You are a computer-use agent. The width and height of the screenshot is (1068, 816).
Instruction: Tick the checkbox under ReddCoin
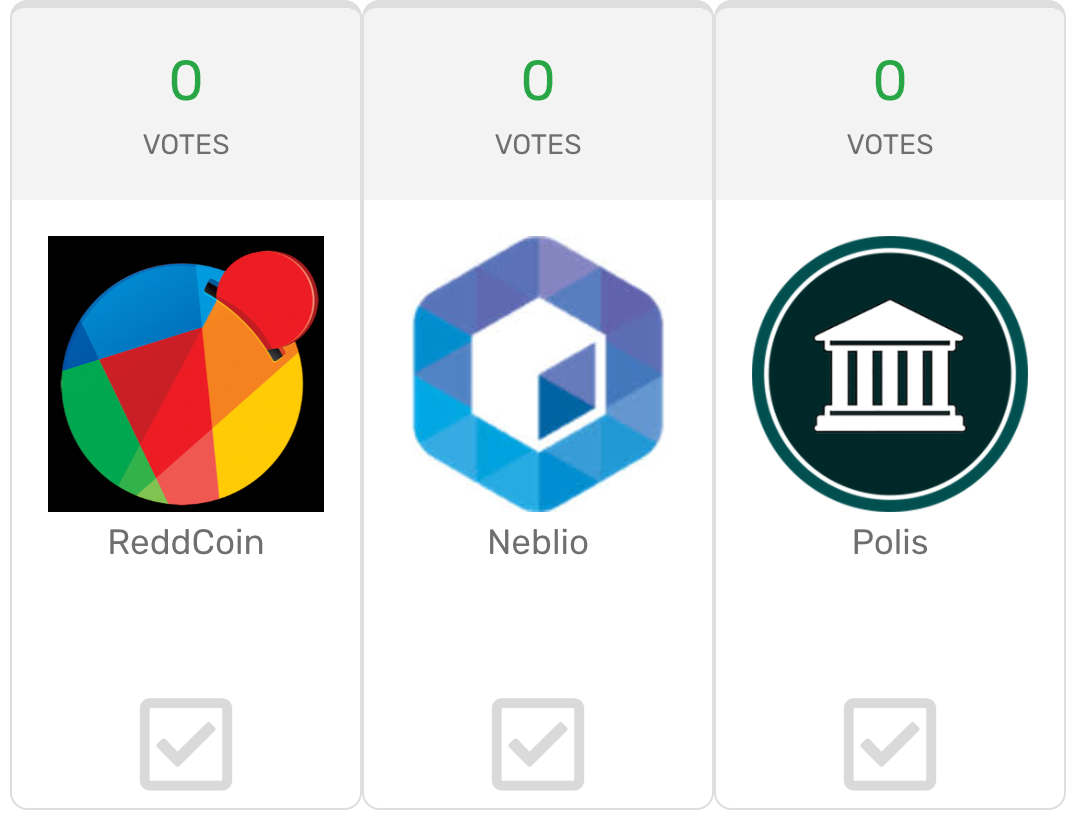pos(186,744)
